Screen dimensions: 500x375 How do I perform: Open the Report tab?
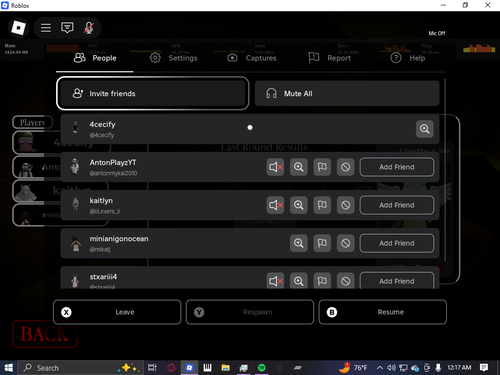pyautogui.click(x=329, y=58)
